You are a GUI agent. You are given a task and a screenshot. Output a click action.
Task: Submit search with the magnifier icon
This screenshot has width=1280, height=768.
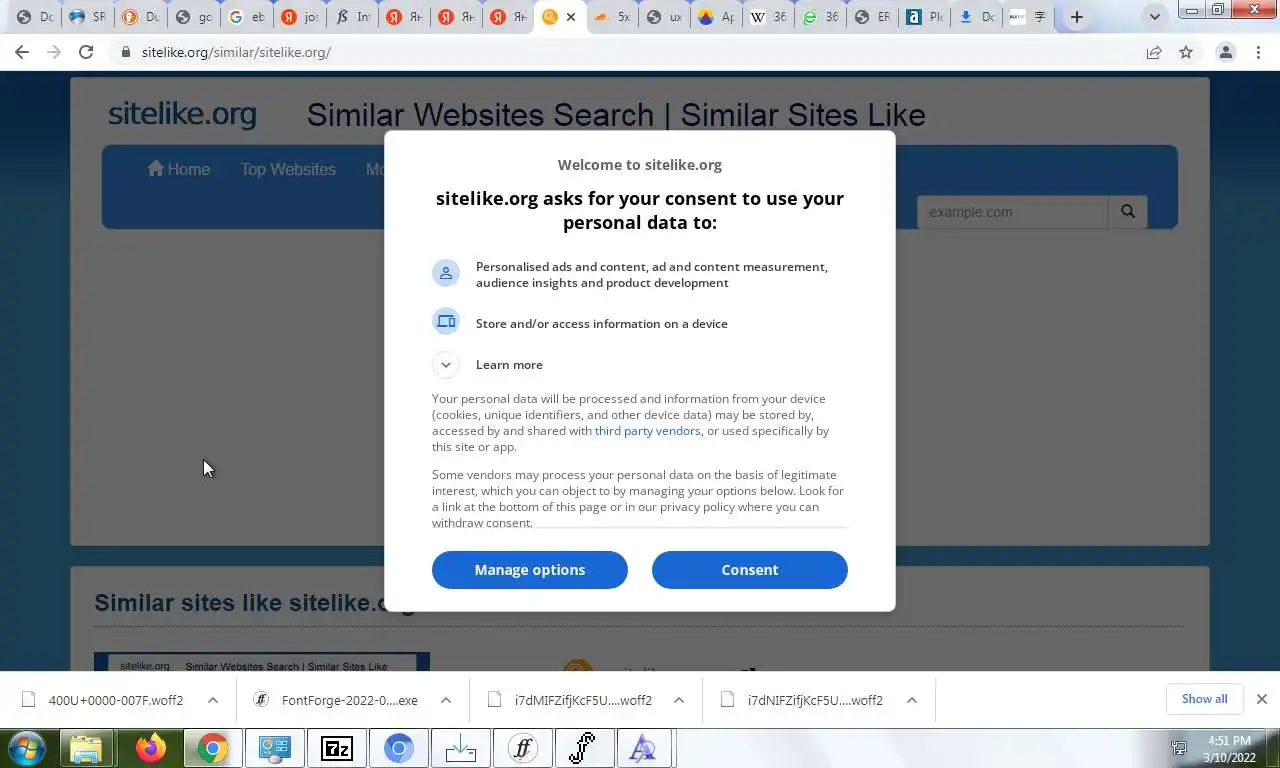[x=1128, y=211]
